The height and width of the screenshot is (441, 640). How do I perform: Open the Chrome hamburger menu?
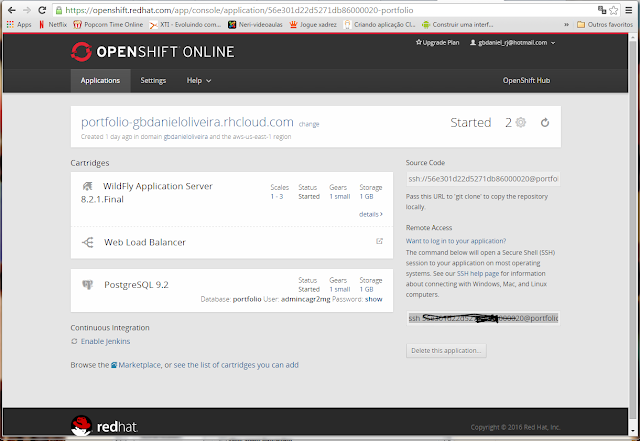(x=629, y=10)
